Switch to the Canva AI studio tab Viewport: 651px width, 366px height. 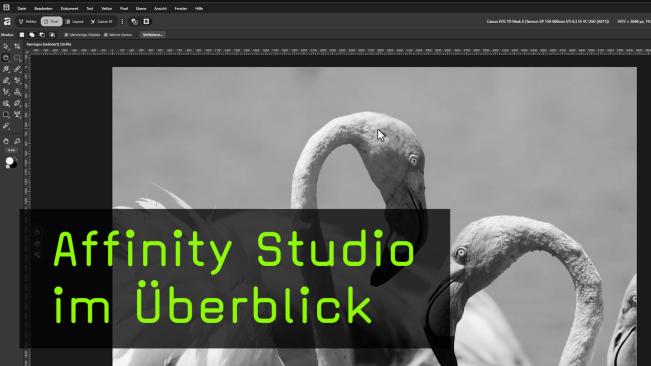101,22
